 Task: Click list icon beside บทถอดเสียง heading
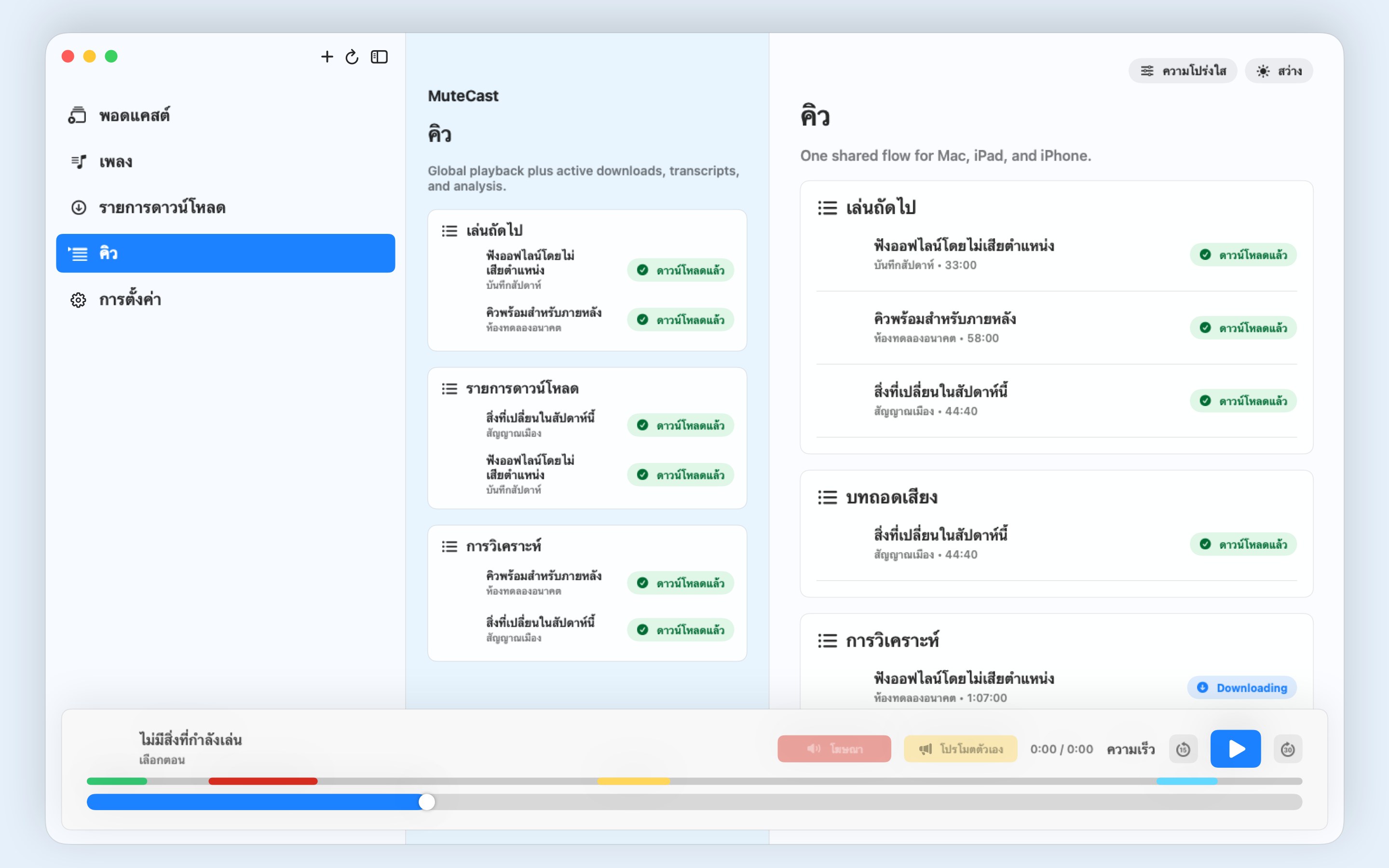click(x=827, y=497)
